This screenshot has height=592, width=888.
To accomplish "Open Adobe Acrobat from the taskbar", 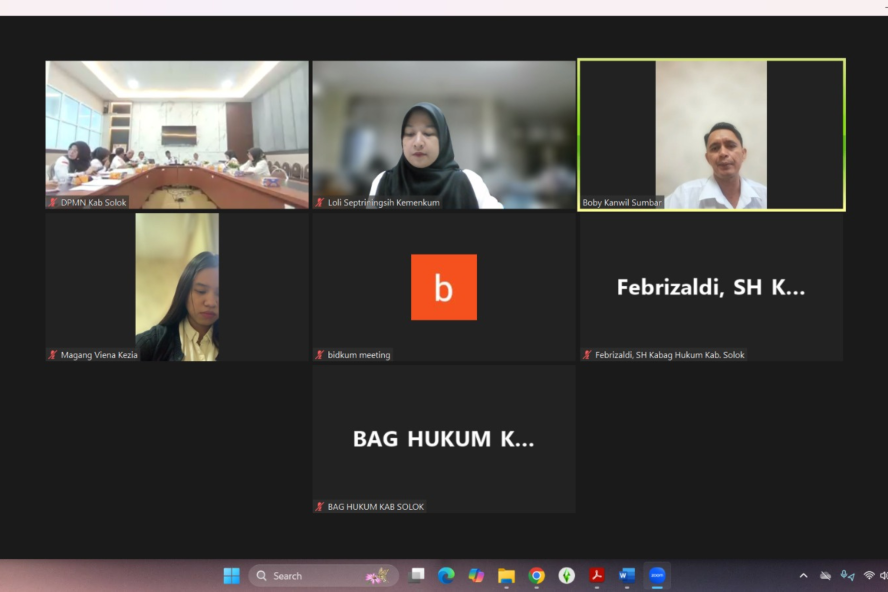I will click(x=597, y=576).
